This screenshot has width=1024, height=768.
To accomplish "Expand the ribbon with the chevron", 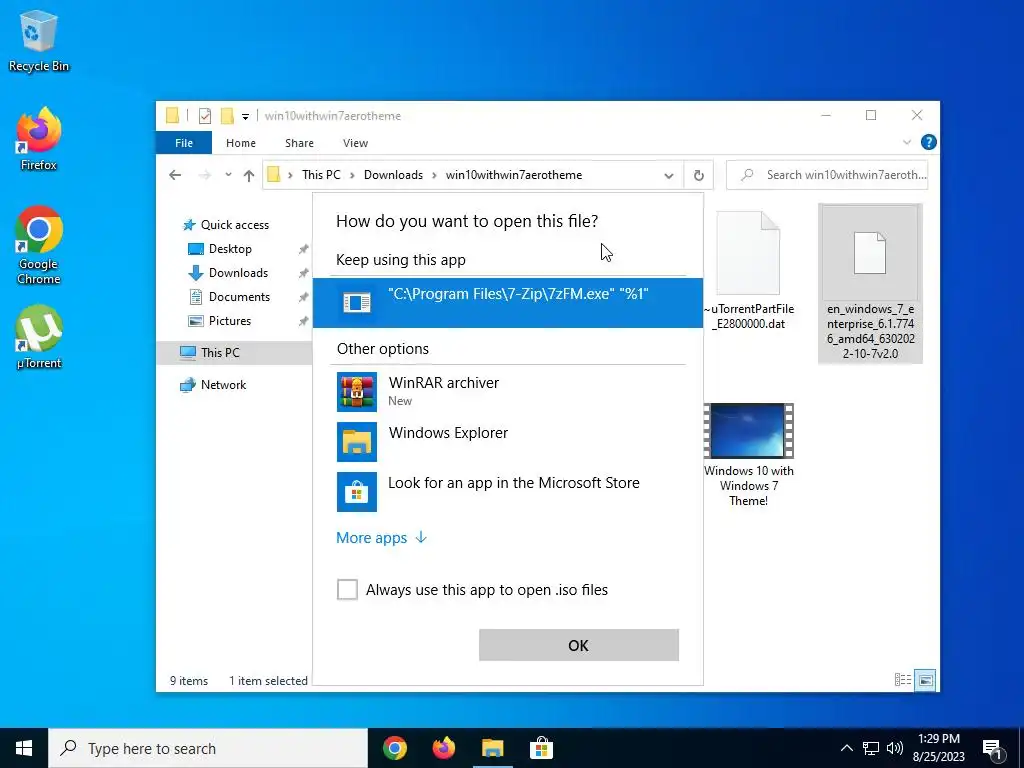I will (906, 142).
